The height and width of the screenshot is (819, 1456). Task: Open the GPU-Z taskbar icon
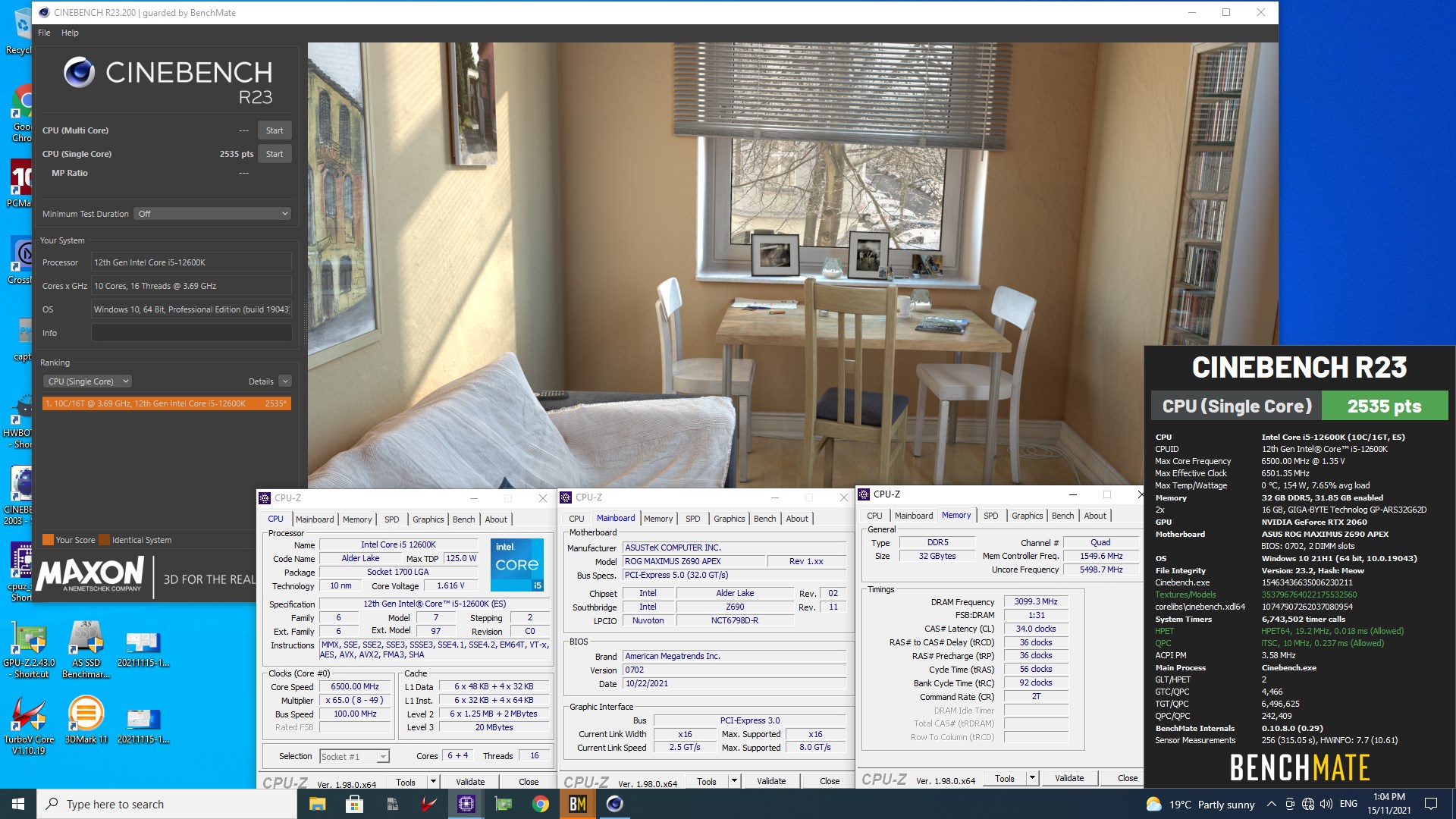point(504,804)
